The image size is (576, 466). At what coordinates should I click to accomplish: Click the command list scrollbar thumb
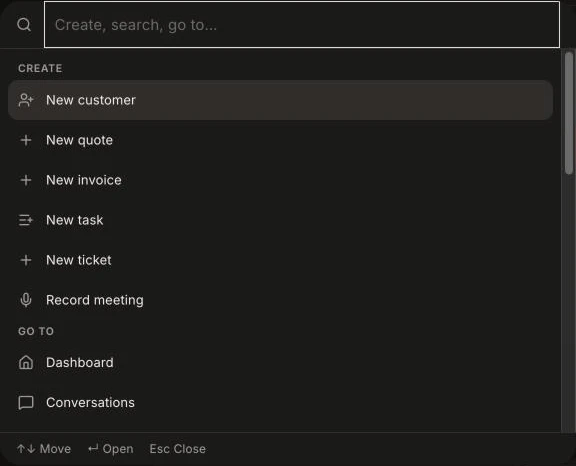point(569,113)
